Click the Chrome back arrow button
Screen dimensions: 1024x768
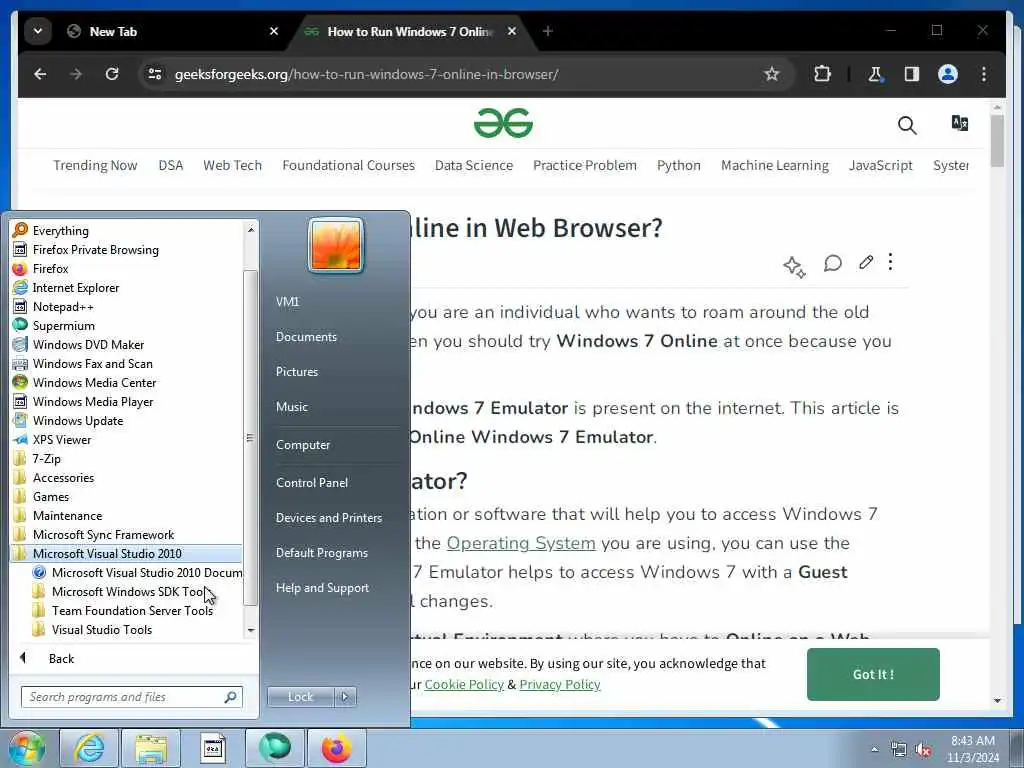[x=40, y=74]
